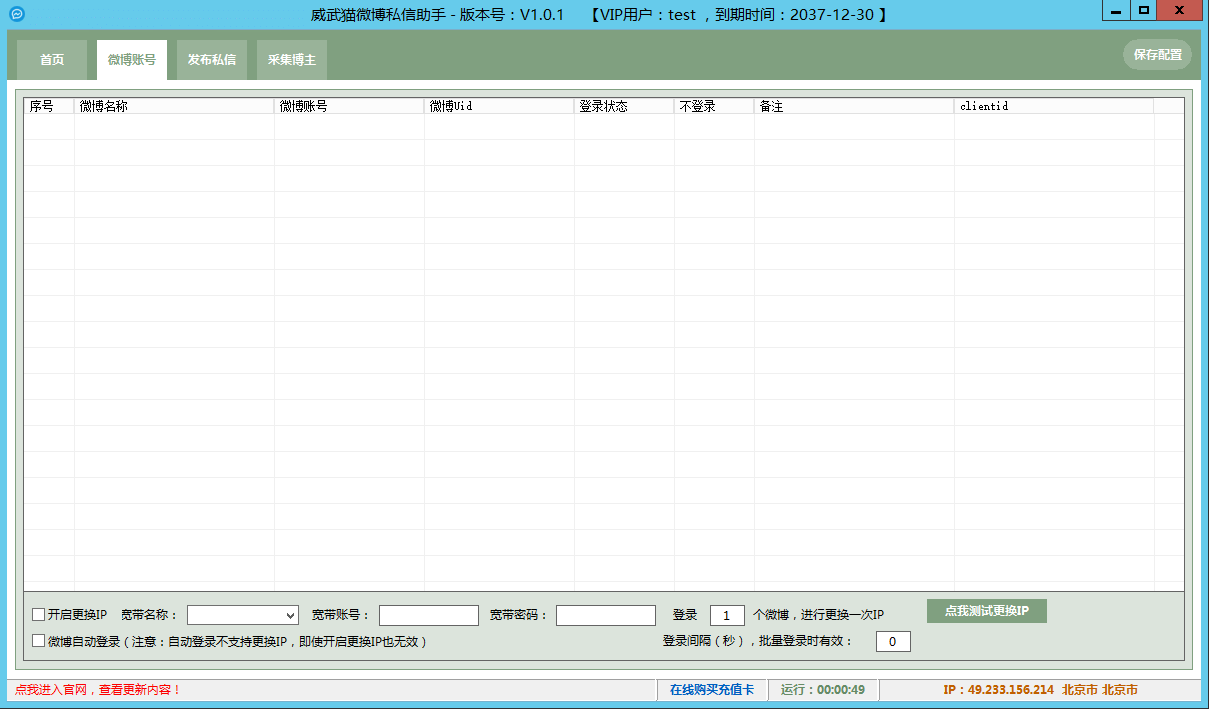Click the 点我测试更换IP button
The image size is (1209, 709).
987,611
